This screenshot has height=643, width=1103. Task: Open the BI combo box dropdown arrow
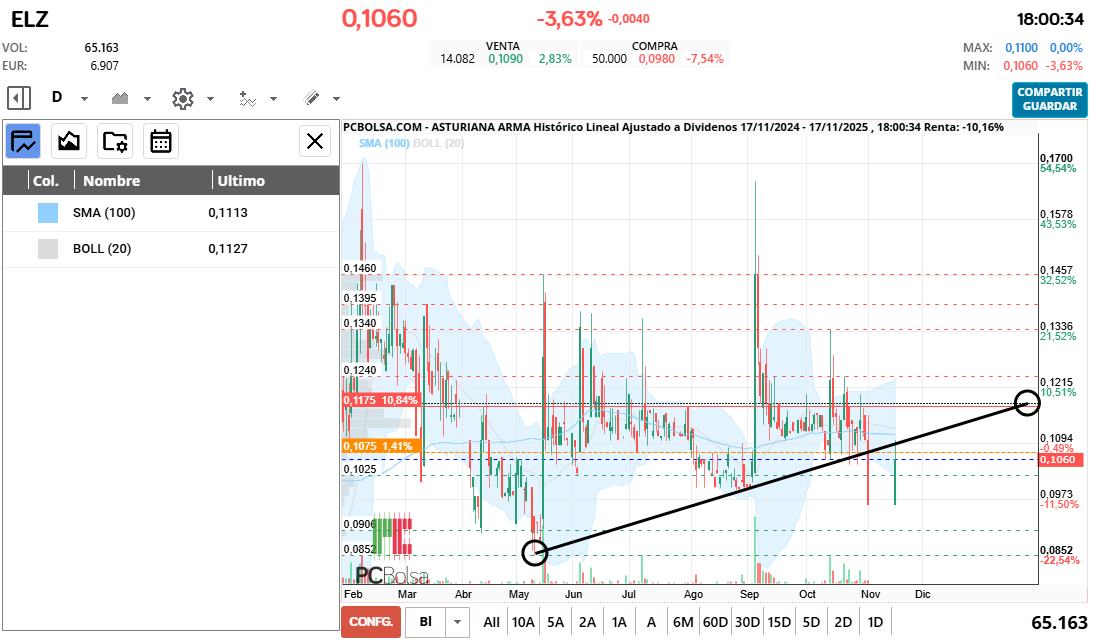[x=457, y=622]
